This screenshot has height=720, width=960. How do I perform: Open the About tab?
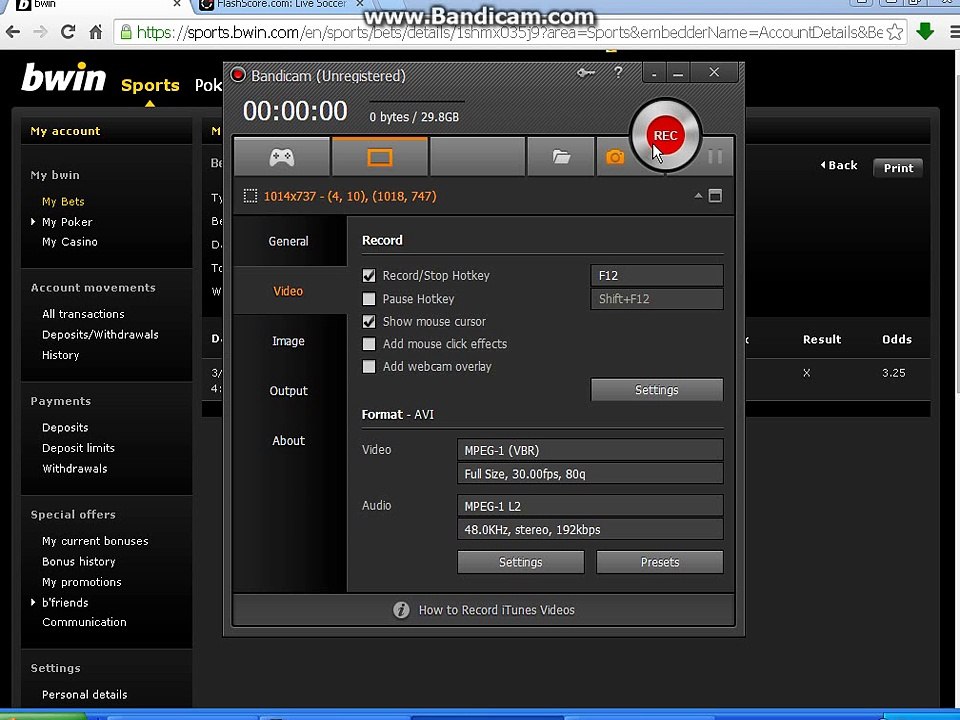(289, 441)
